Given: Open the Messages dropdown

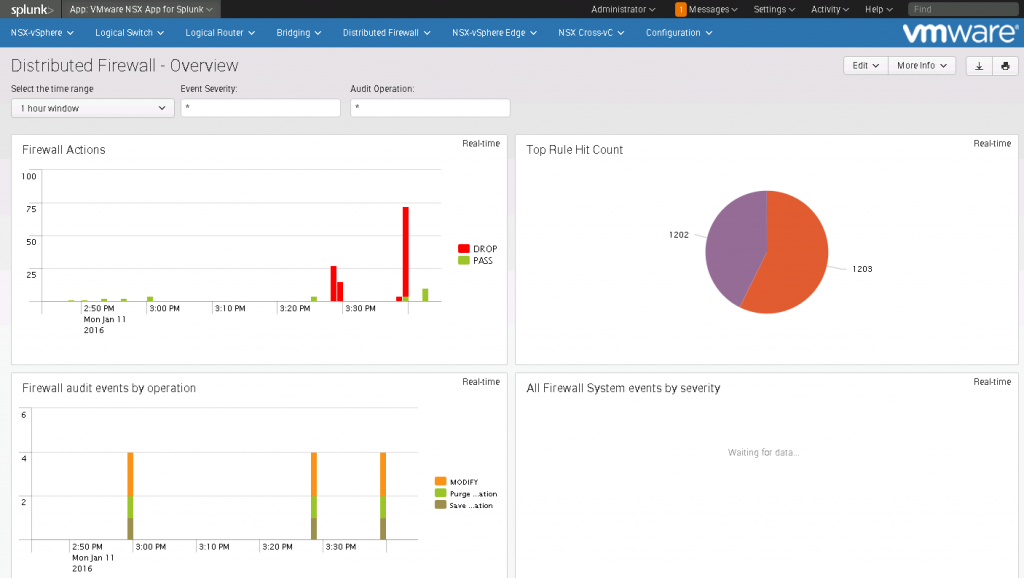Looking at the screenshot, I should click(712, 9).
